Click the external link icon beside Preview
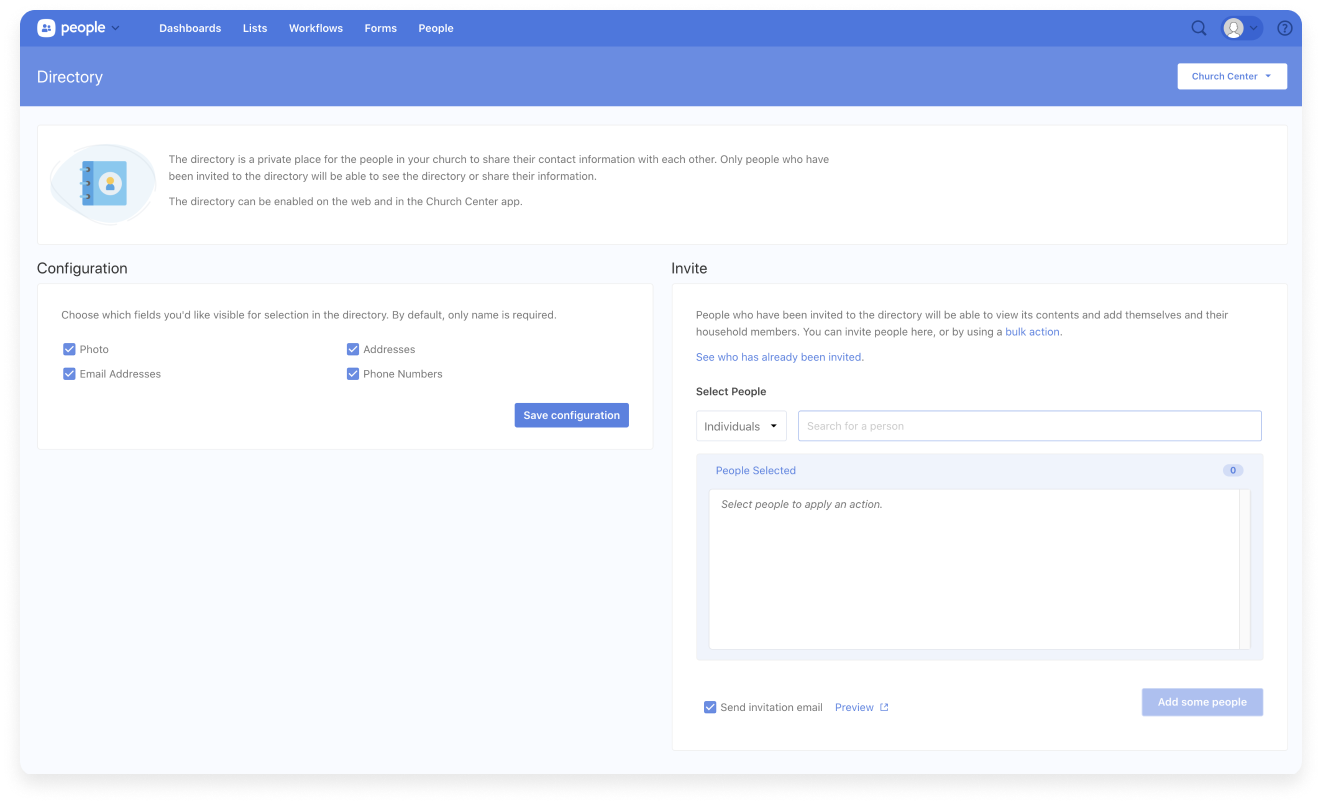 [885, 707]
